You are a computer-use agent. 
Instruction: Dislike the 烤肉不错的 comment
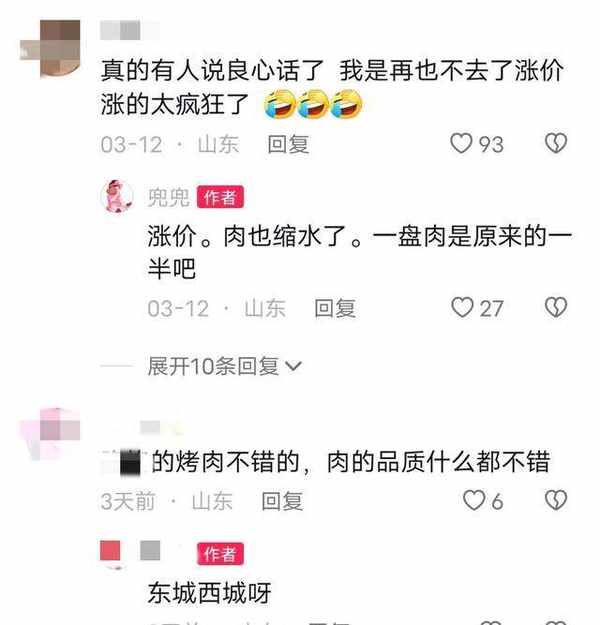coord(556,500)
